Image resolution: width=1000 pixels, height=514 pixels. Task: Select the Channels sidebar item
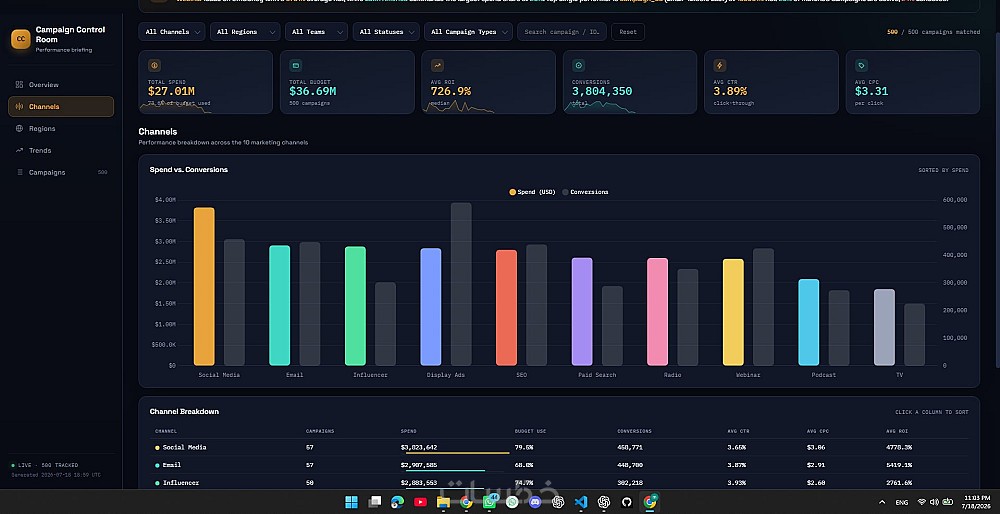pyautogui.click(x=61, y=106)
